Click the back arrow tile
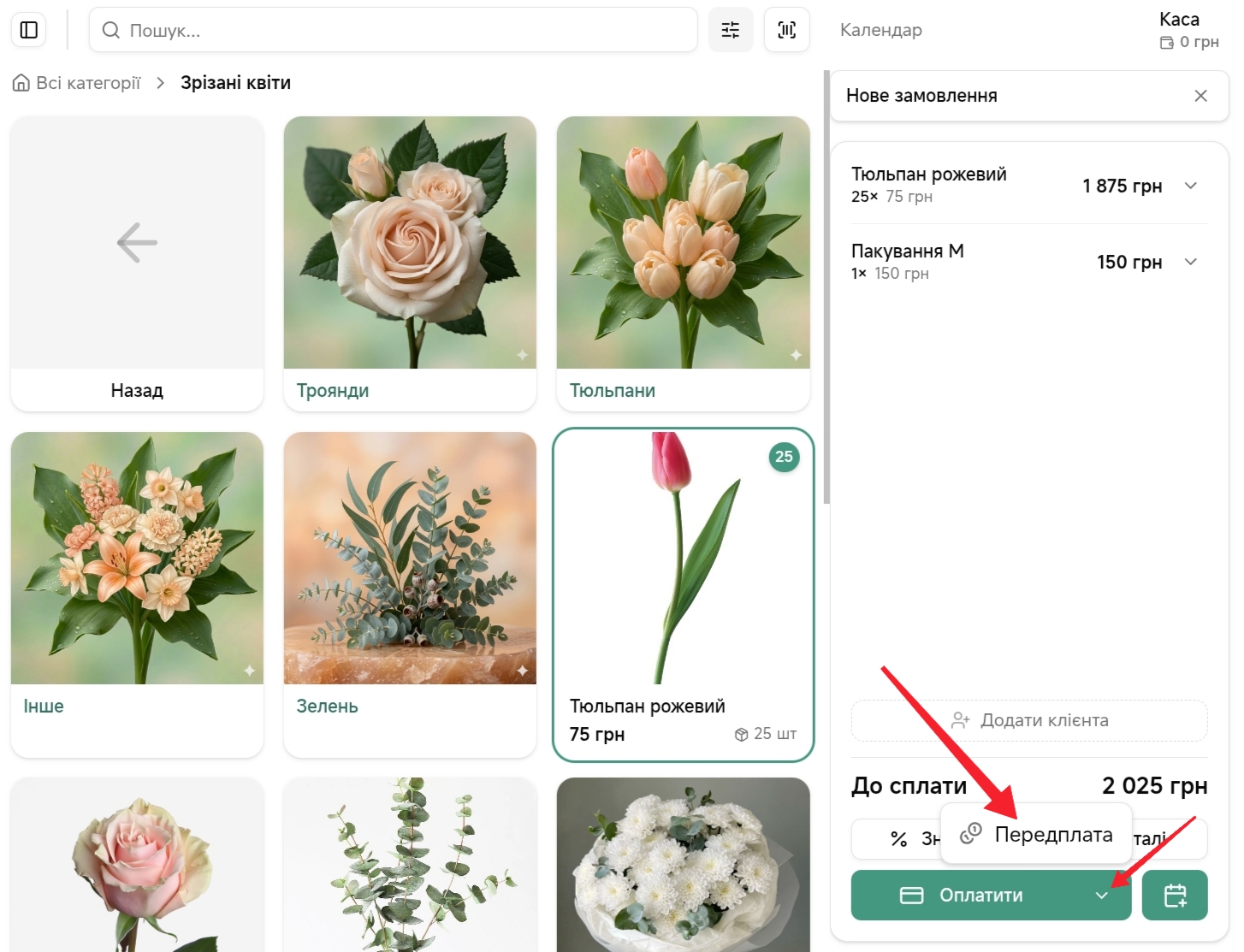This screenshot has height=952, width=1244. point(137,263)
